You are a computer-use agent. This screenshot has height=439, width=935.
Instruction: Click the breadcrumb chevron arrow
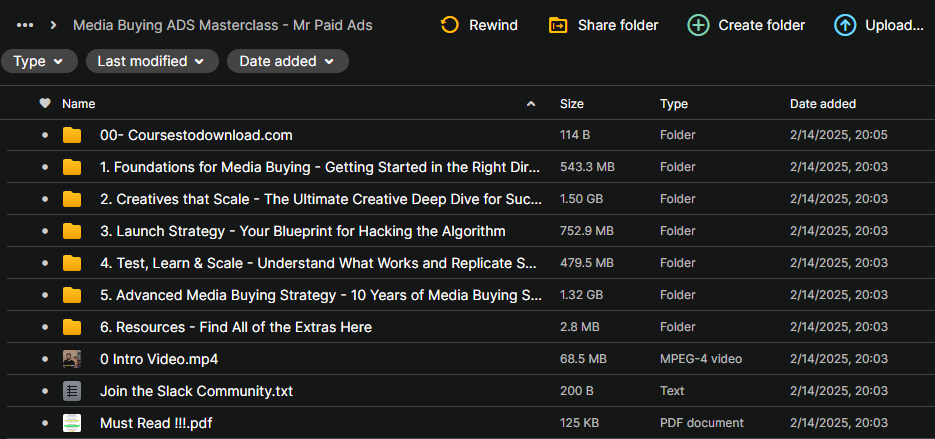54,26
